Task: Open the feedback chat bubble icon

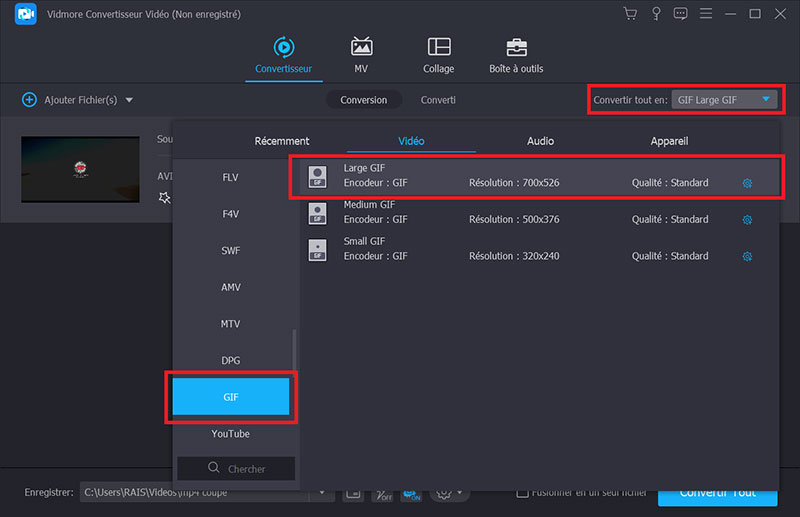Action: [680, 14]
